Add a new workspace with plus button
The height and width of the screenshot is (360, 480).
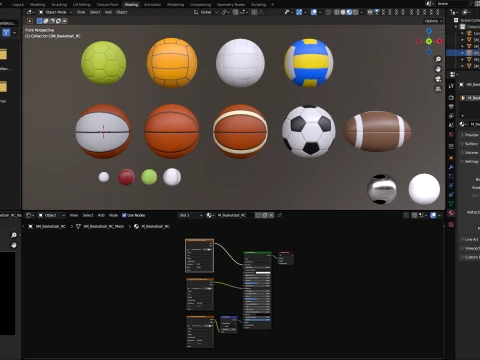coord(272,5)
